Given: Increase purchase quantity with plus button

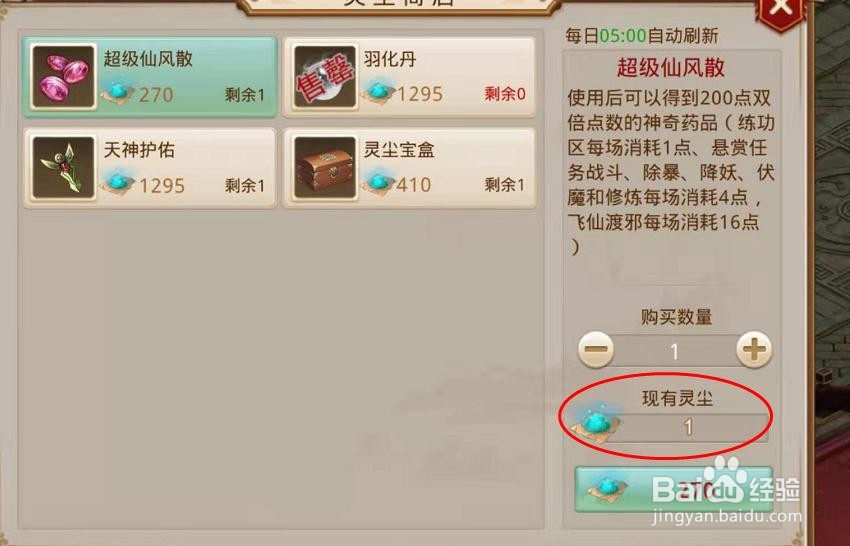Looking at the screenshot, I should pyautogui.click(x=754, y=350).
